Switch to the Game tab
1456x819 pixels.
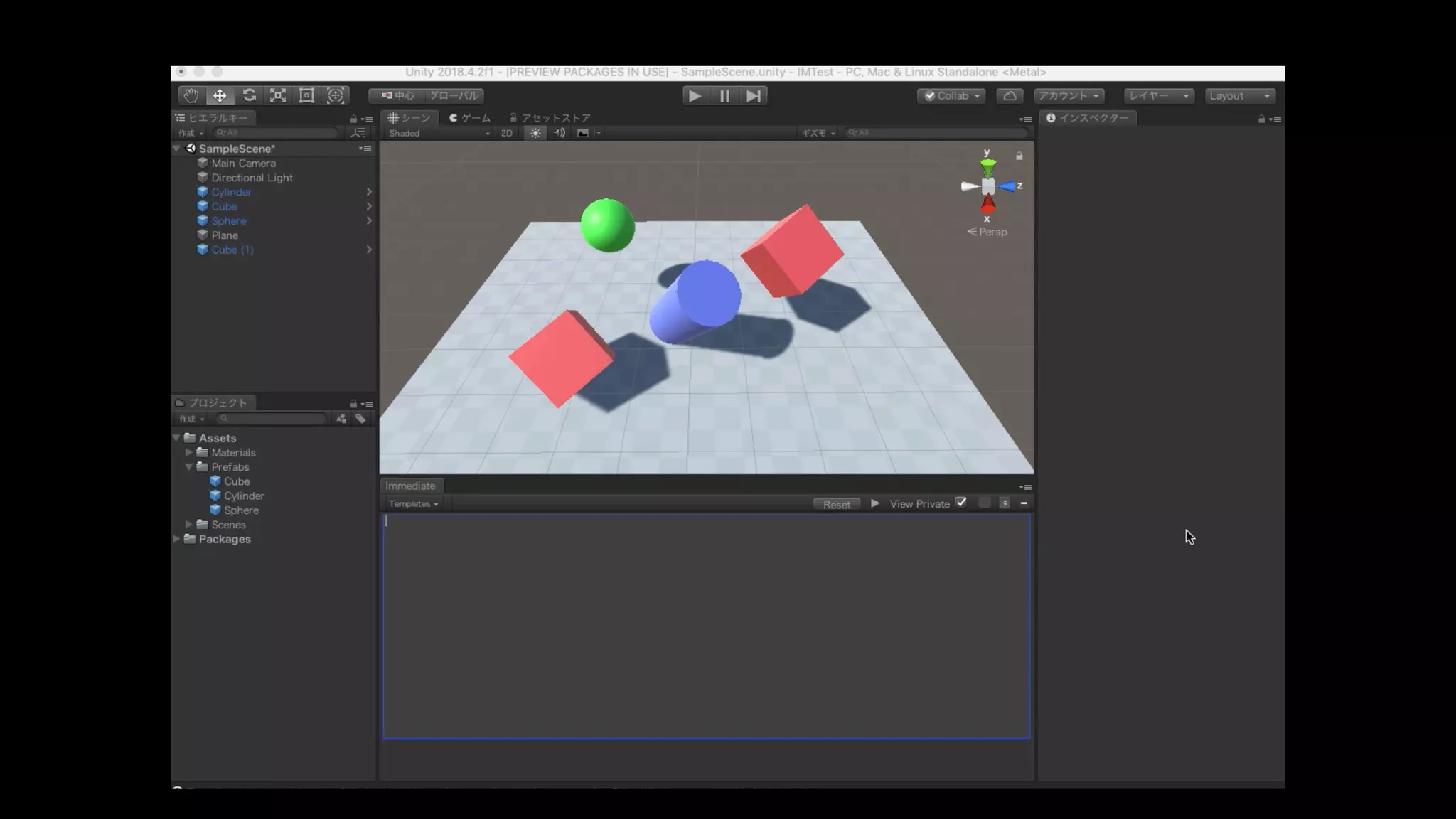click(470, 117)
